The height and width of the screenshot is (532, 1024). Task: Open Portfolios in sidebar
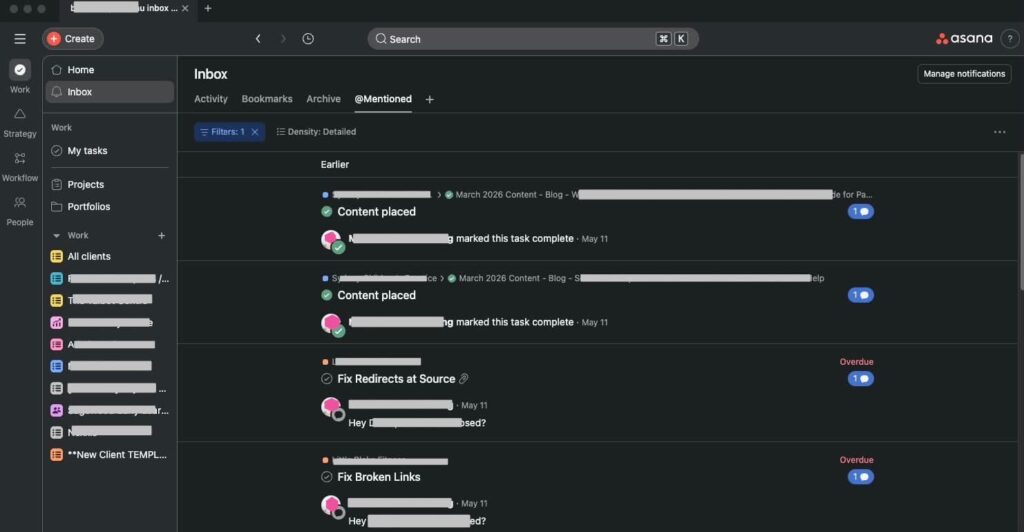point(110,207)
